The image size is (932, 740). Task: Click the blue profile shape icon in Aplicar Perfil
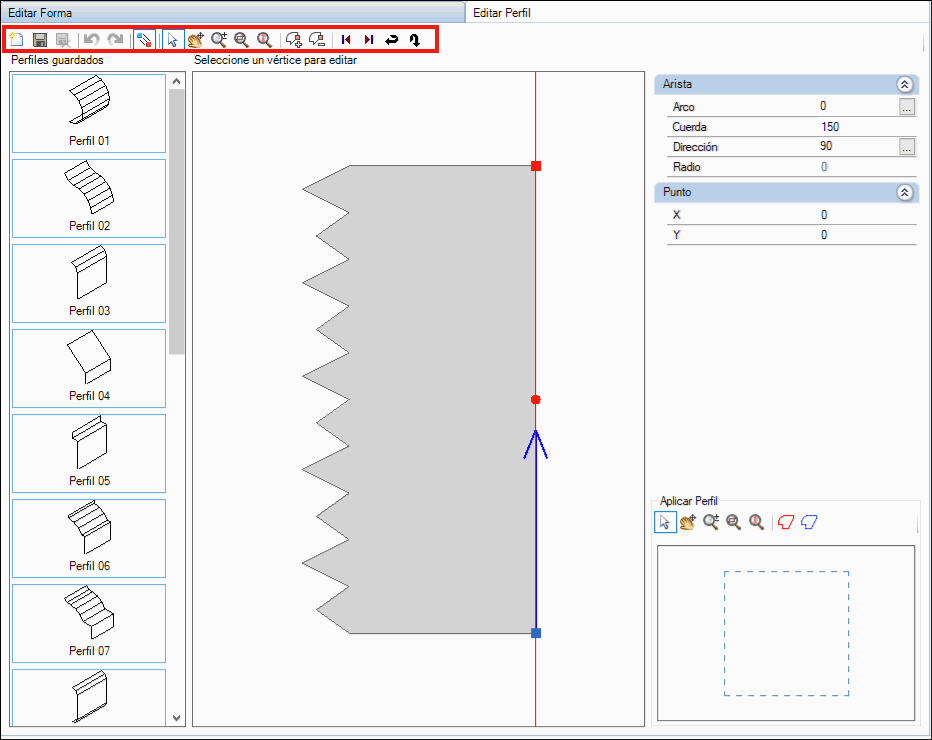809,522
